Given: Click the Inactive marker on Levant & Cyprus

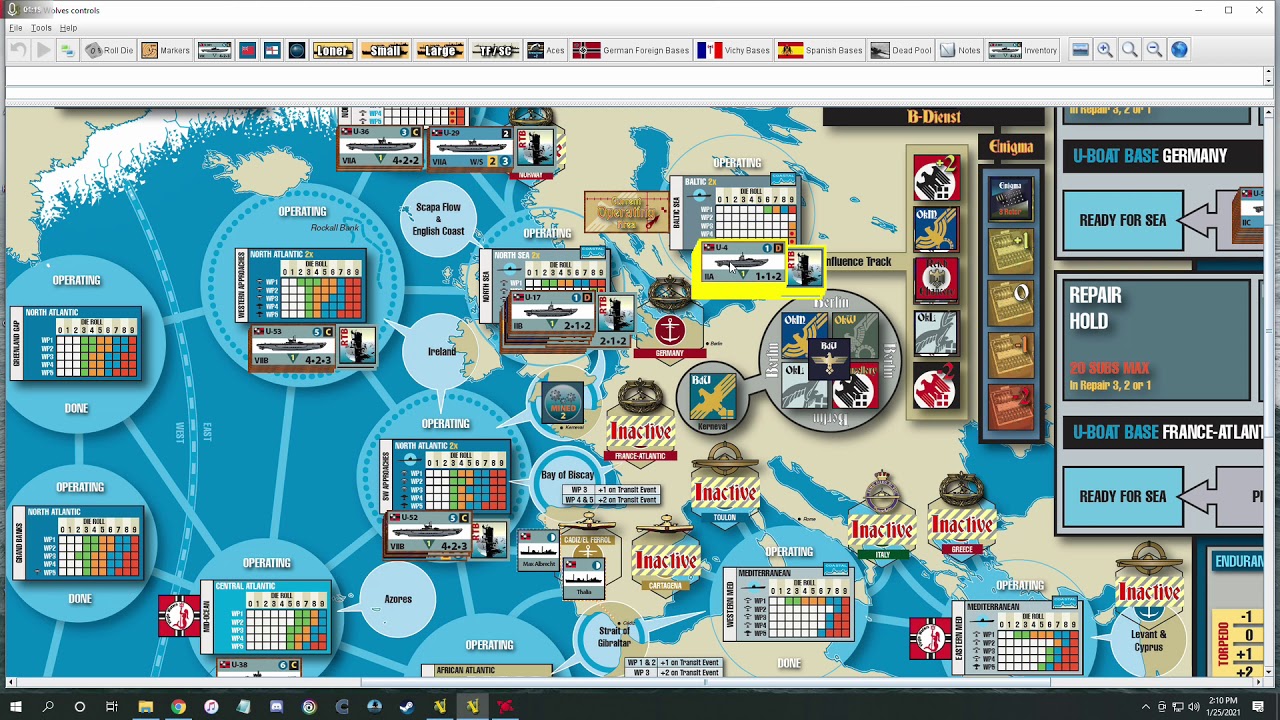Looking at the screenshot, I should click(x=1149, y=592).
